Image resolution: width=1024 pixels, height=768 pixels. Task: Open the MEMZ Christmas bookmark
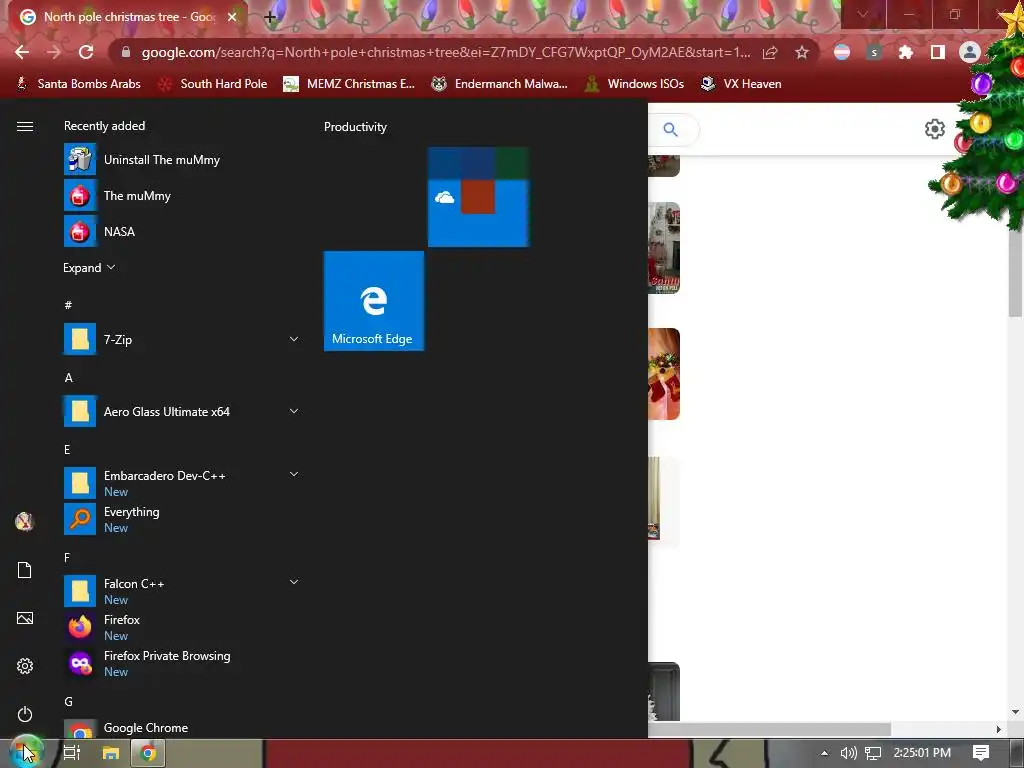point(349,84)
